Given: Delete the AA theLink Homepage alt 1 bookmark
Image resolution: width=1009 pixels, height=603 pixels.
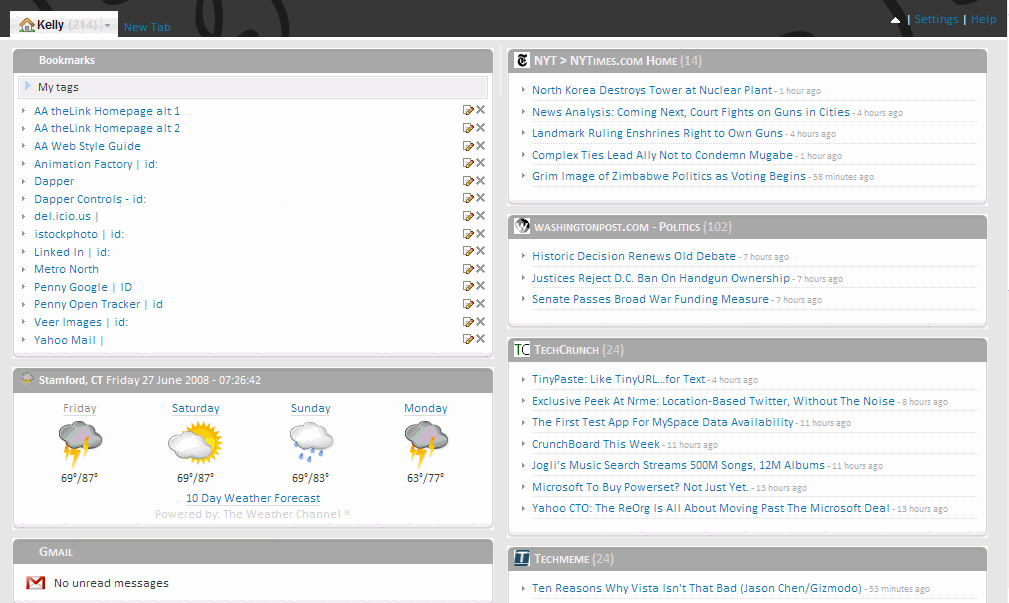Looking at the screenshot, I should click(481, 110).
